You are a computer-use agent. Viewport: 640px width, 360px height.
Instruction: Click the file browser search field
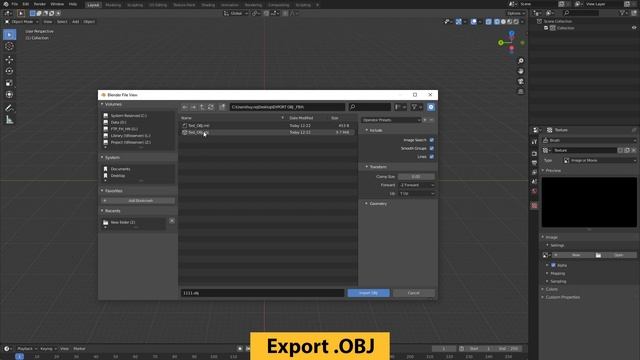click(370, 107)
